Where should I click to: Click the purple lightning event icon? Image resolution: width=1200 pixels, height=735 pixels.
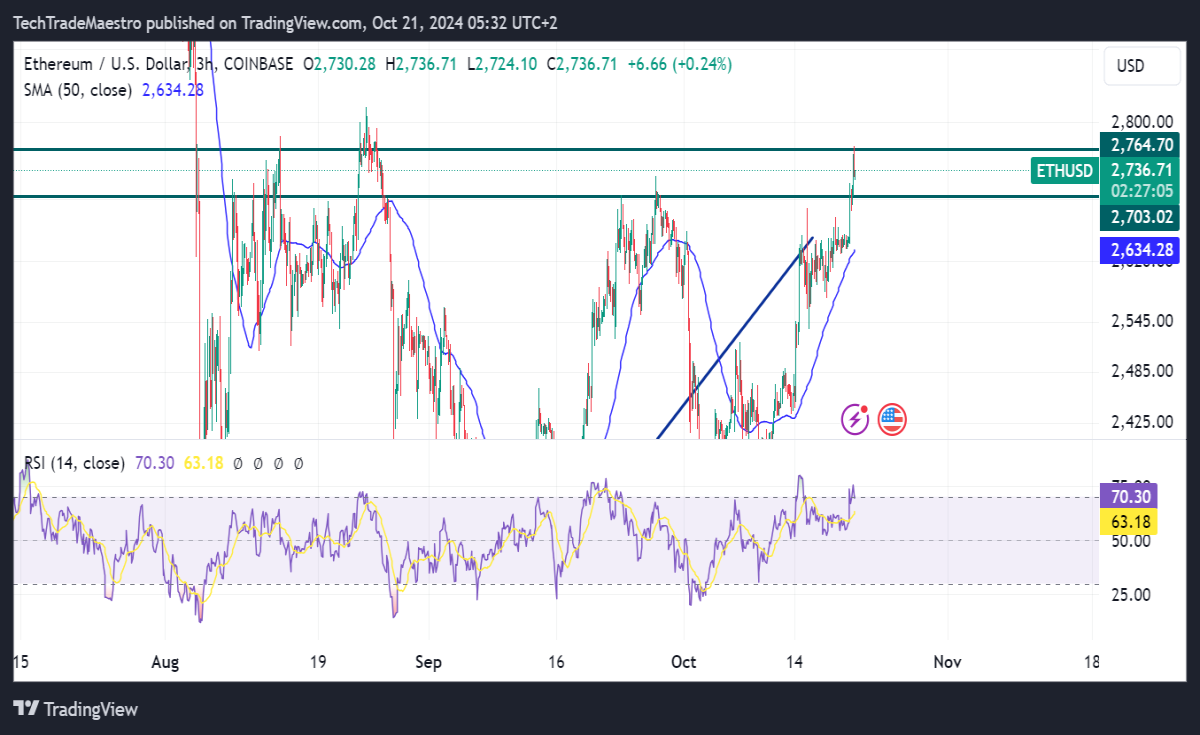click(855, 419)
